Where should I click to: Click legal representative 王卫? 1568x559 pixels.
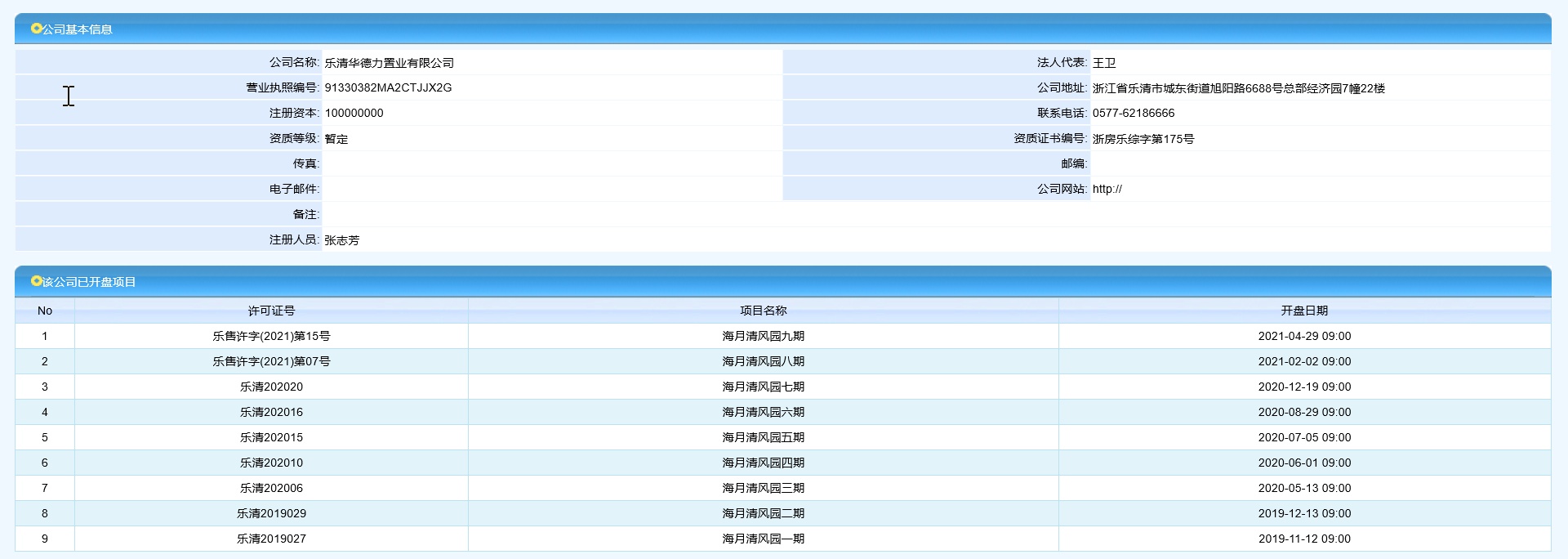(x=1104, y=63)
